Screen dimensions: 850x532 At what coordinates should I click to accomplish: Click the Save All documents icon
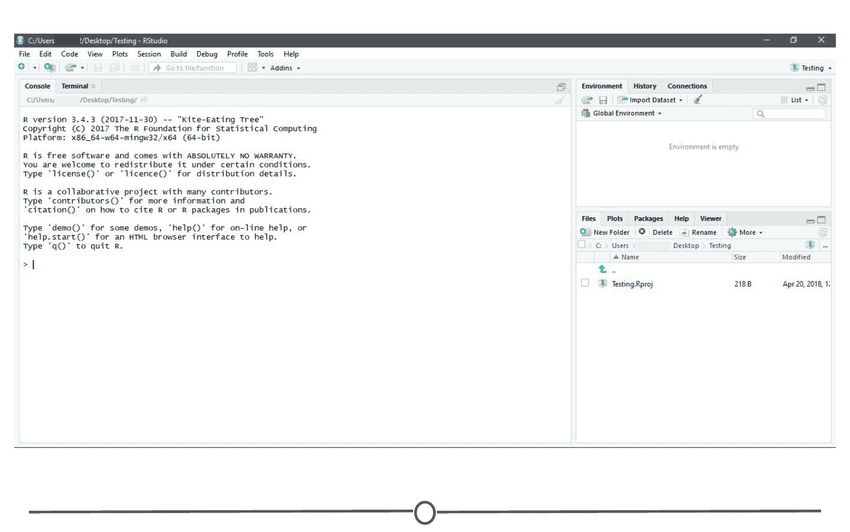pyautogui.click(x=114, y=68)
